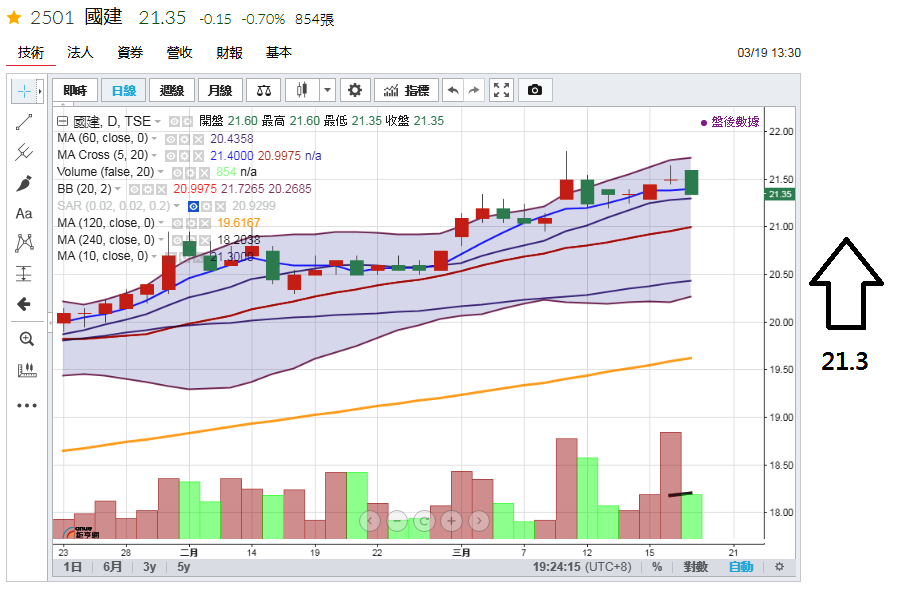Switch to 基本 tab

tap(278, 53)
